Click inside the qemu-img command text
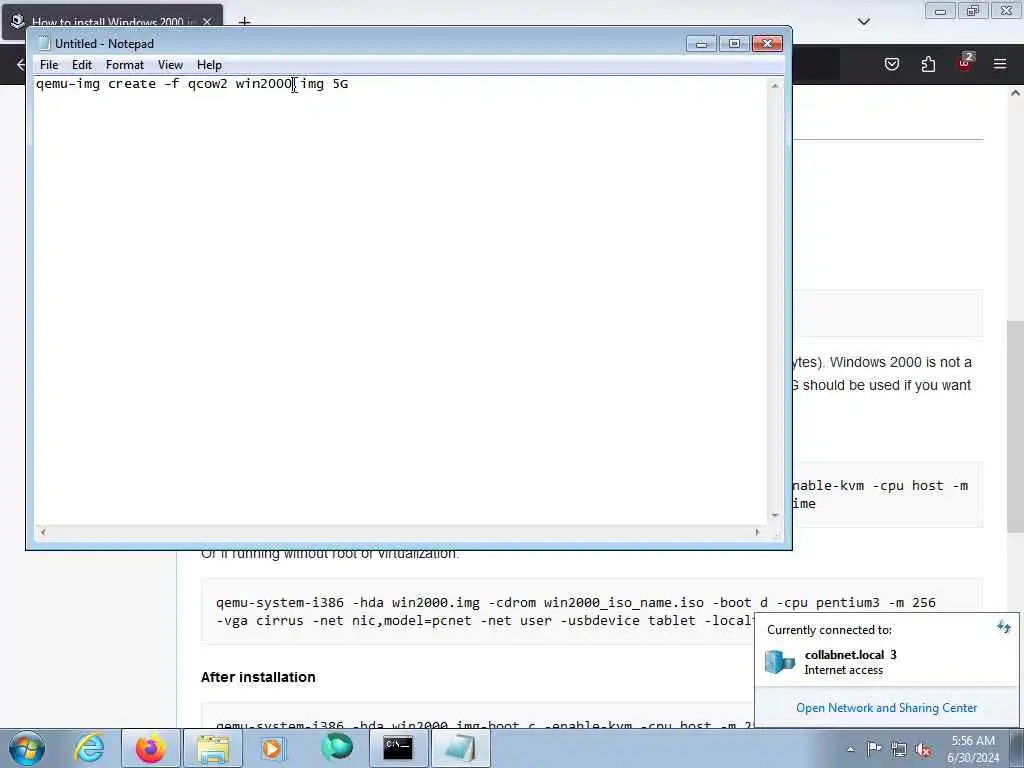Viewport: 1024px width, 768px height. (192, 84)
